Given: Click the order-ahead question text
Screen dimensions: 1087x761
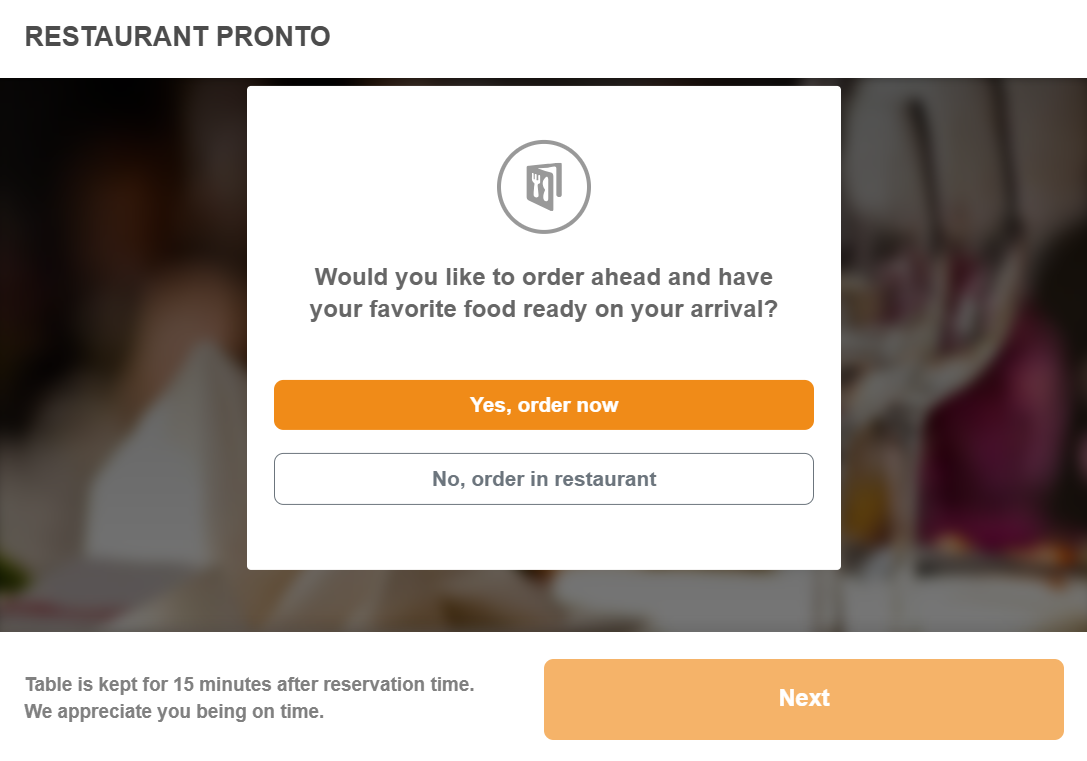Looking at the screenshot, I should pos(544,293).
